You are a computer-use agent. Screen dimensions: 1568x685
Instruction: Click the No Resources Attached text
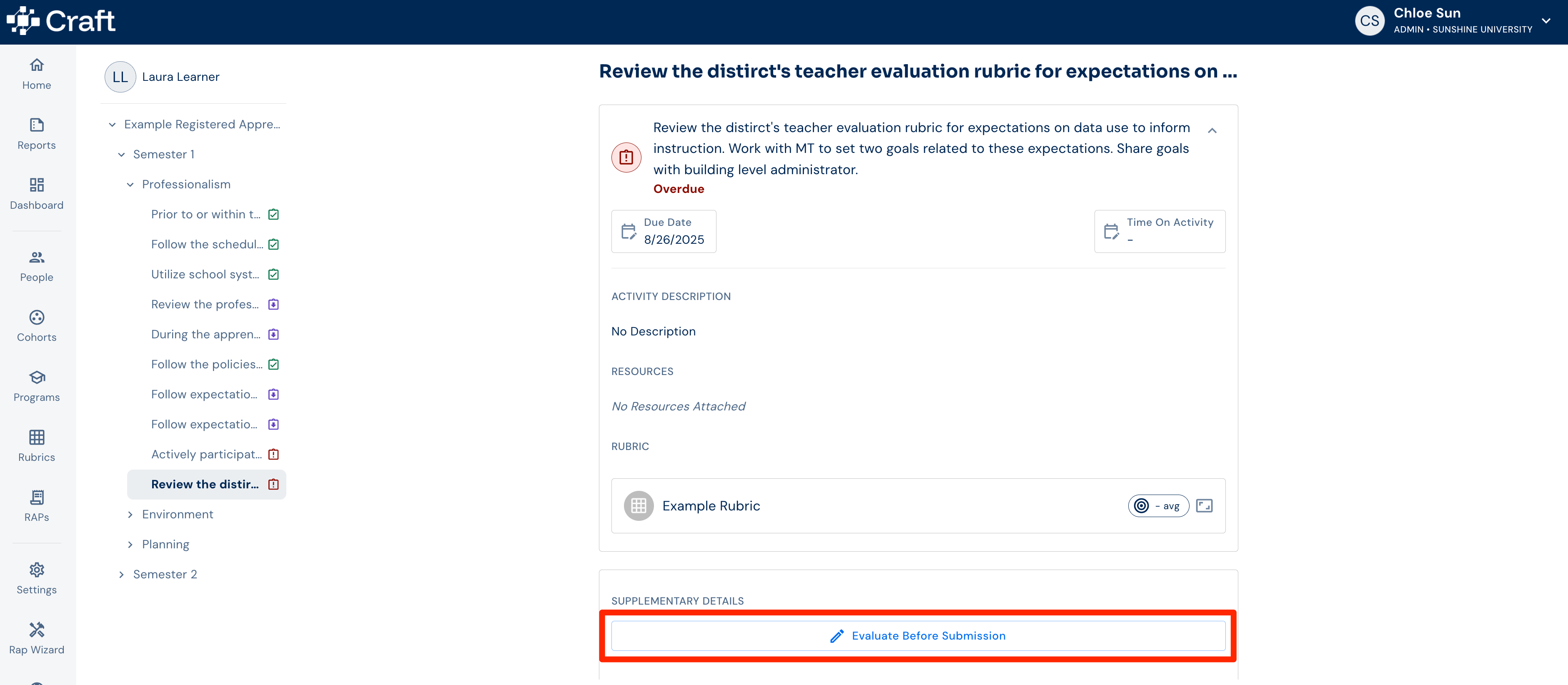(x=678, y=406)
